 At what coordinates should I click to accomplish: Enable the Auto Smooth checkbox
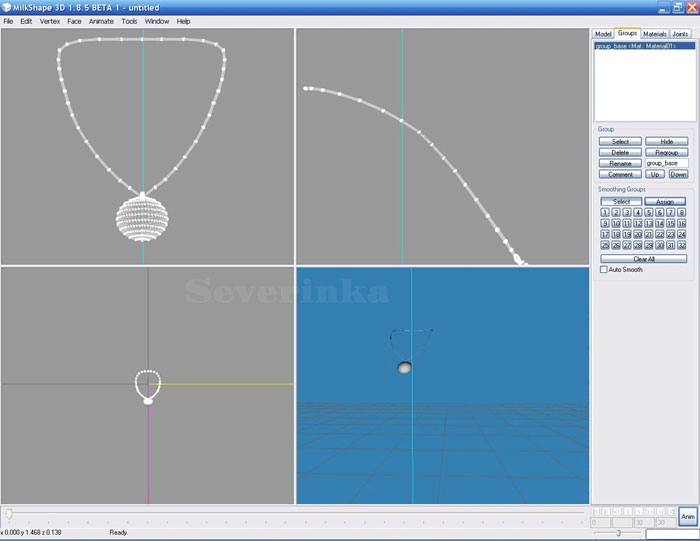tap(603, 269)
